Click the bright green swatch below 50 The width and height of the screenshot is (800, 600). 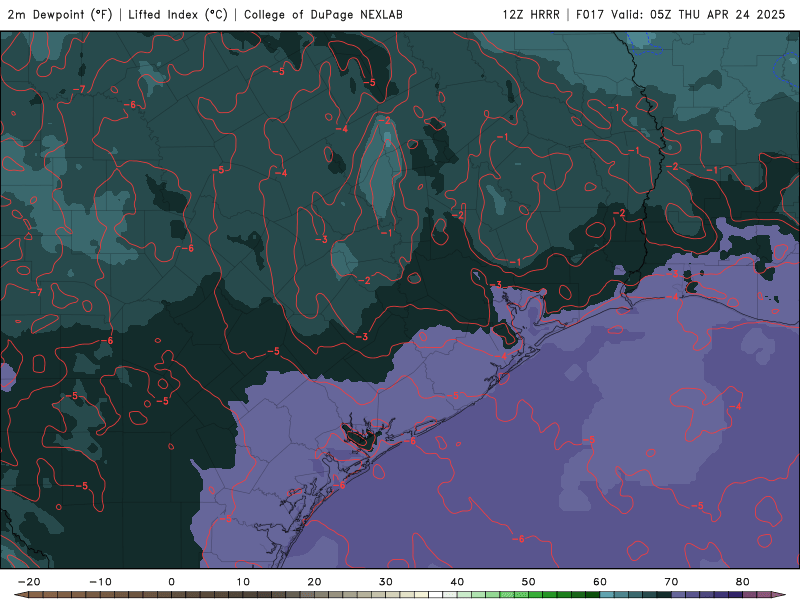(x=536, y=595)
